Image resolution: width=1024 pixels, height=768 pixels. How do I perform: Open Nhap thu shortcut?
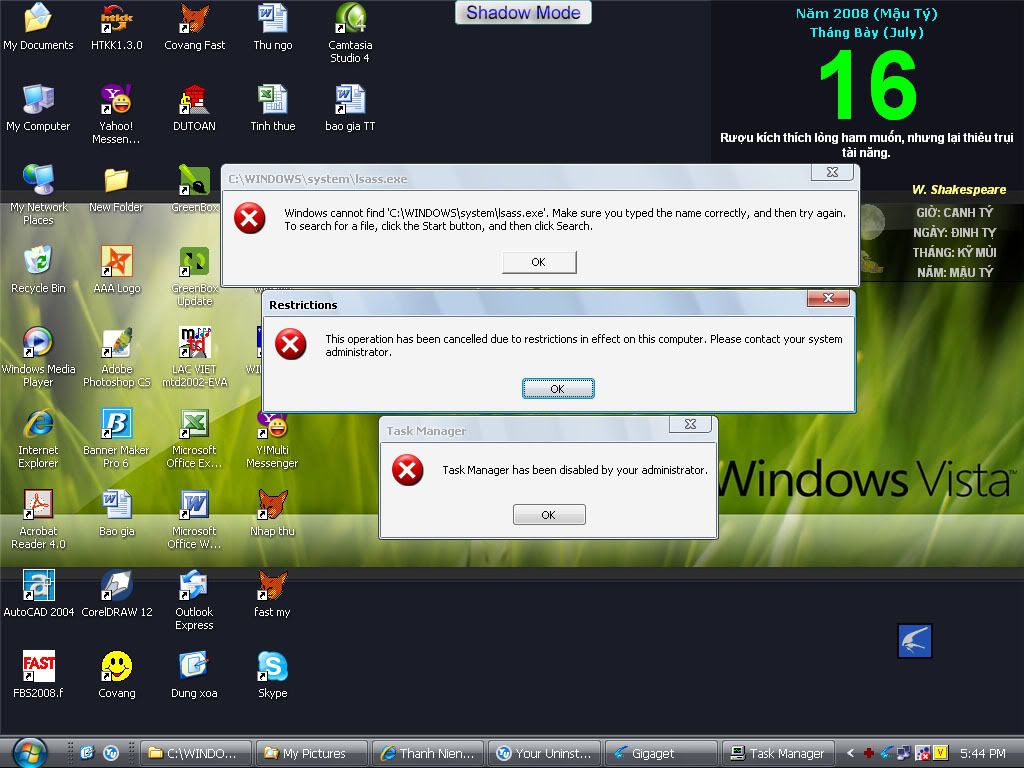point(272,513)
